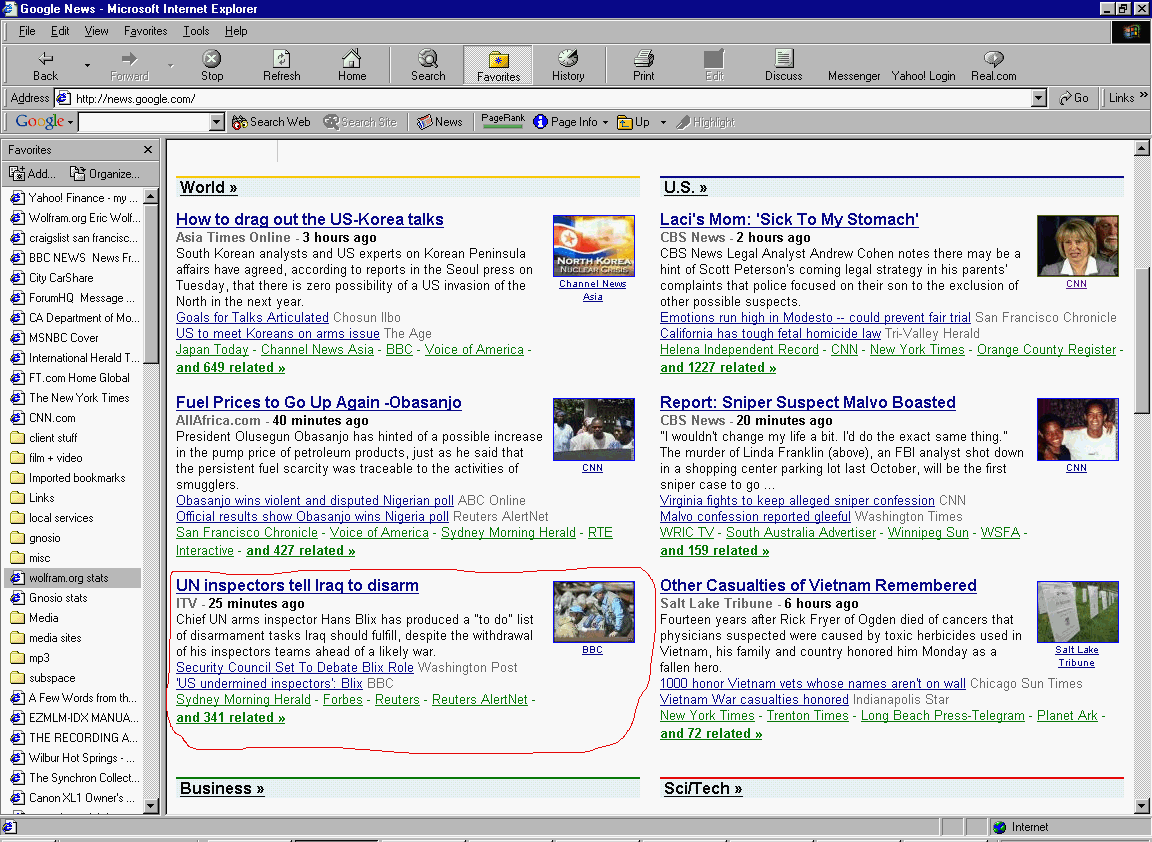This screenshot has height=842, width=1152.
Task: Click the Go button beside address bar
Action: tap(1074, 98)
